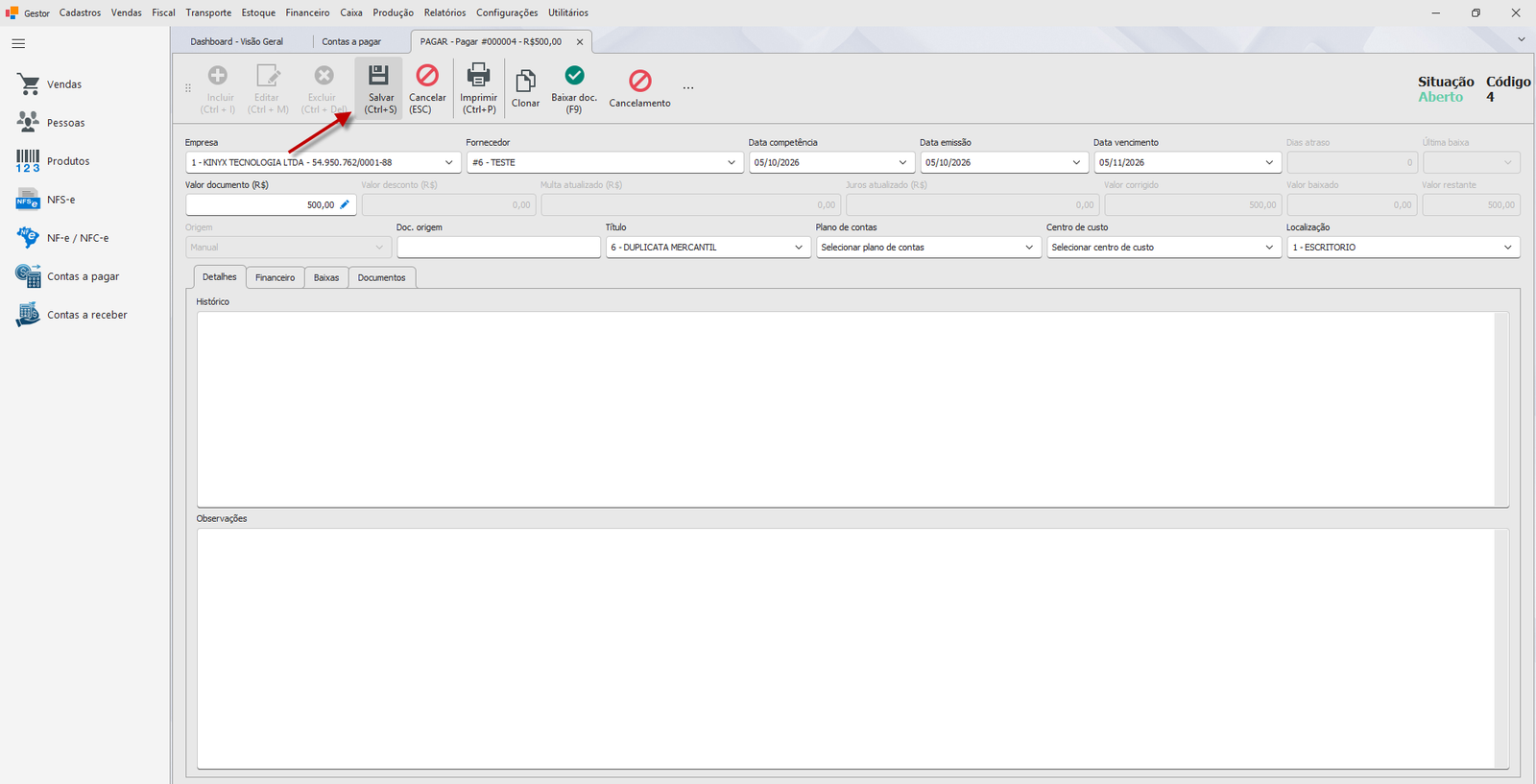1536x784 pixels.
Task: Switch to the Documentos tab
Action: coord(382,277)
